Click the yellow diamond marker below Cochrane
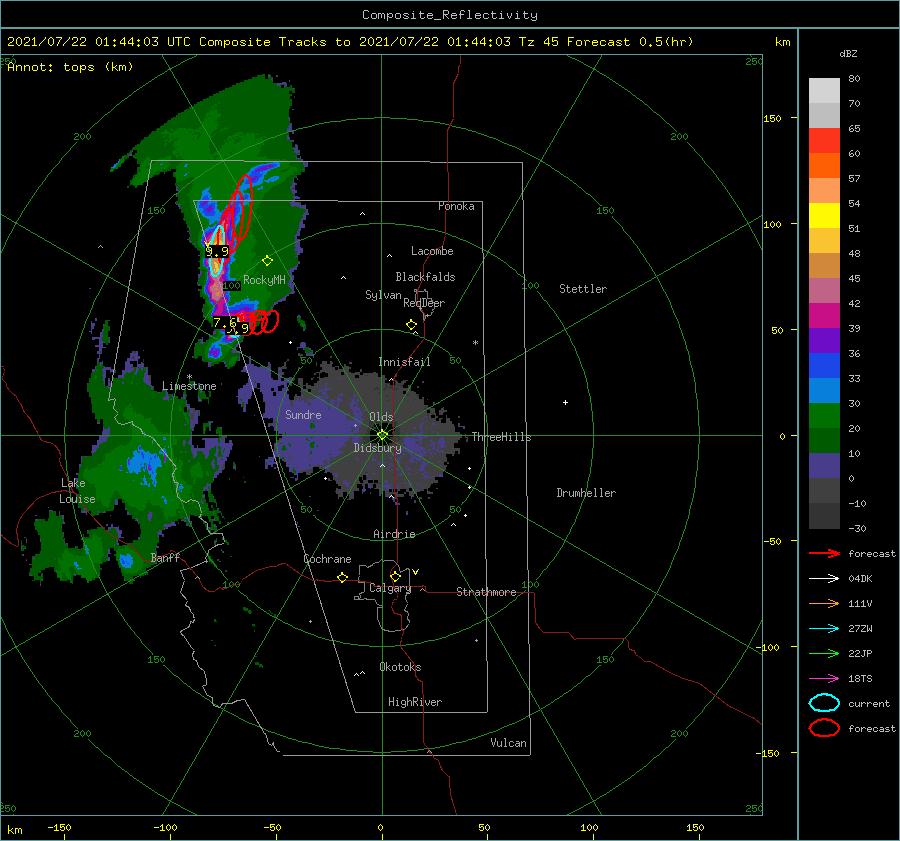Image resolution: width=900 pixels, height=841 pixels. (343, 578)
